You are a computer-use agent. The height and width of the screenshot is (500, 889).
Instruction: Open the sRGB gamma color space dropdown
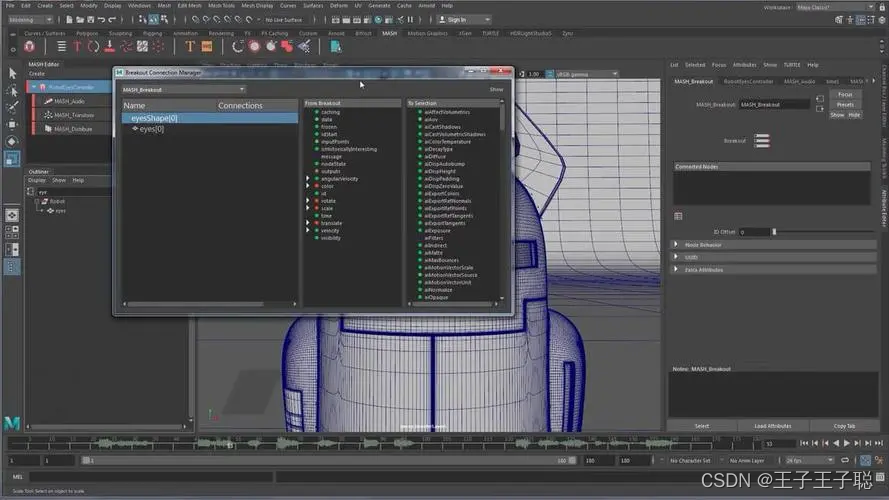[574, 74]
